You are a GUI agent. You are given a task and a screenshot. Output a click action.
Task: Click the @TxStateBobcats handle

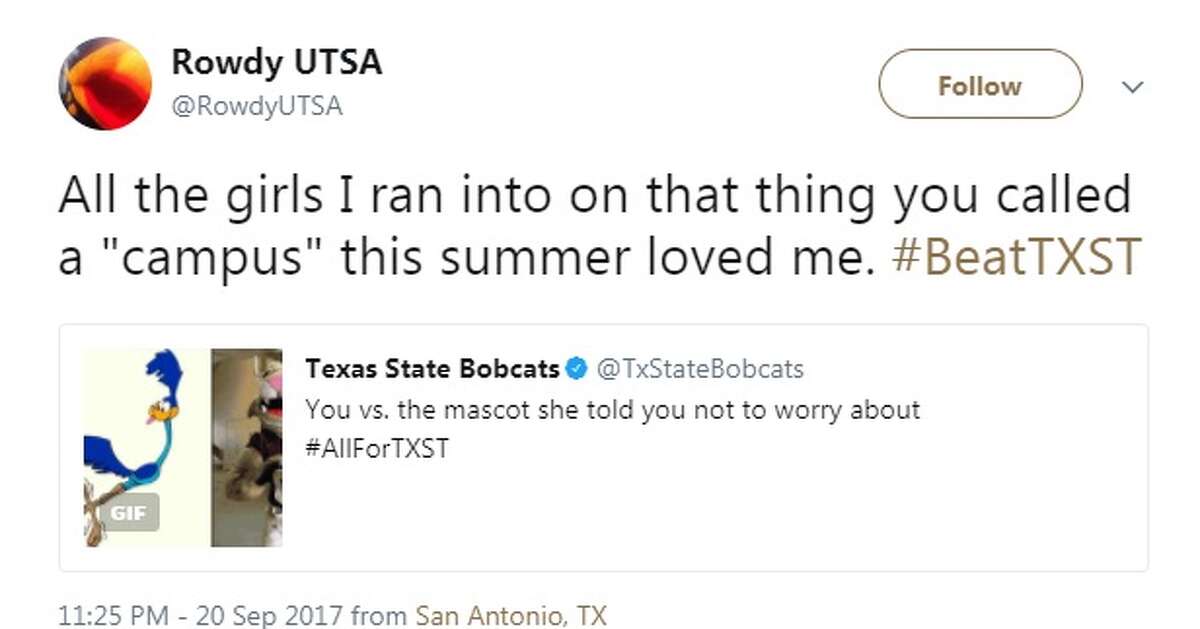[701, 368]
